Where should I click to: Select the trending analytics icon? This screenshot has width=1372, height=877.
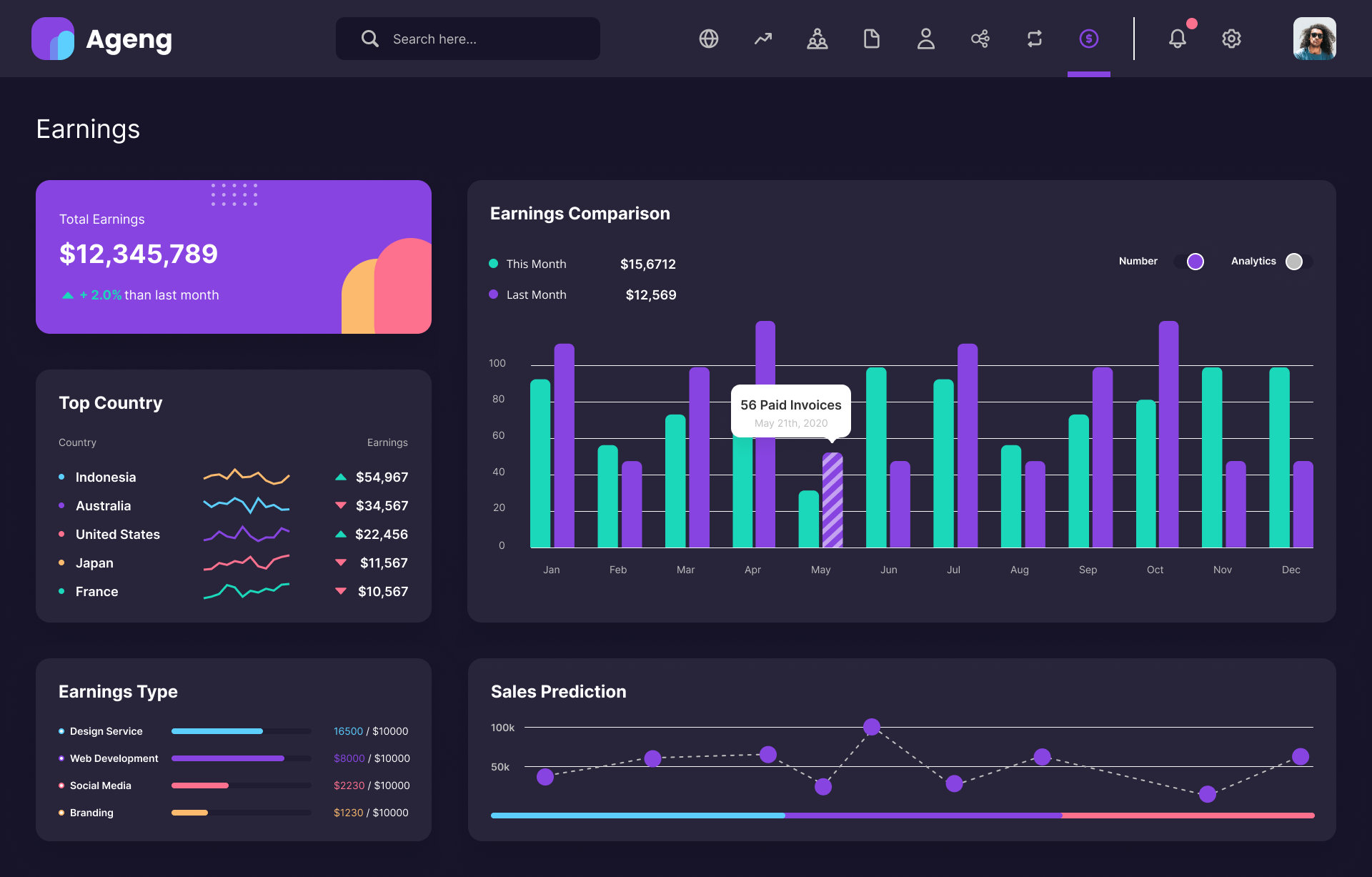(x=762, y=39)
